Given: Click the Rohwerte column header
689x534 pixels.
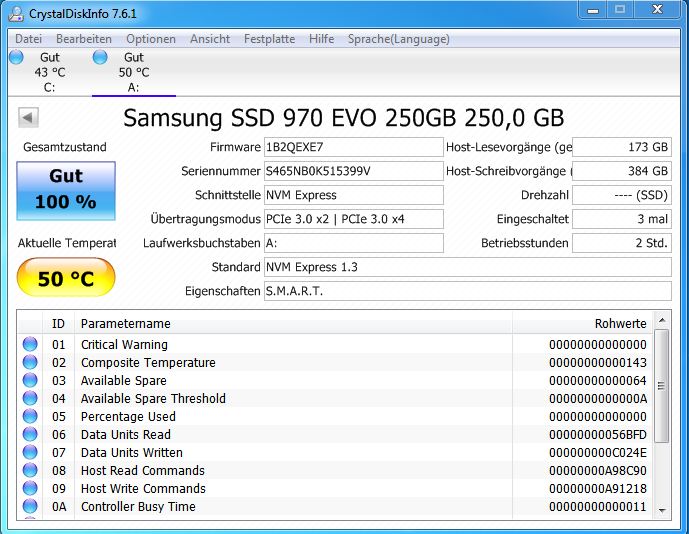Looking at the screenshot, I should tap(583, 323).
